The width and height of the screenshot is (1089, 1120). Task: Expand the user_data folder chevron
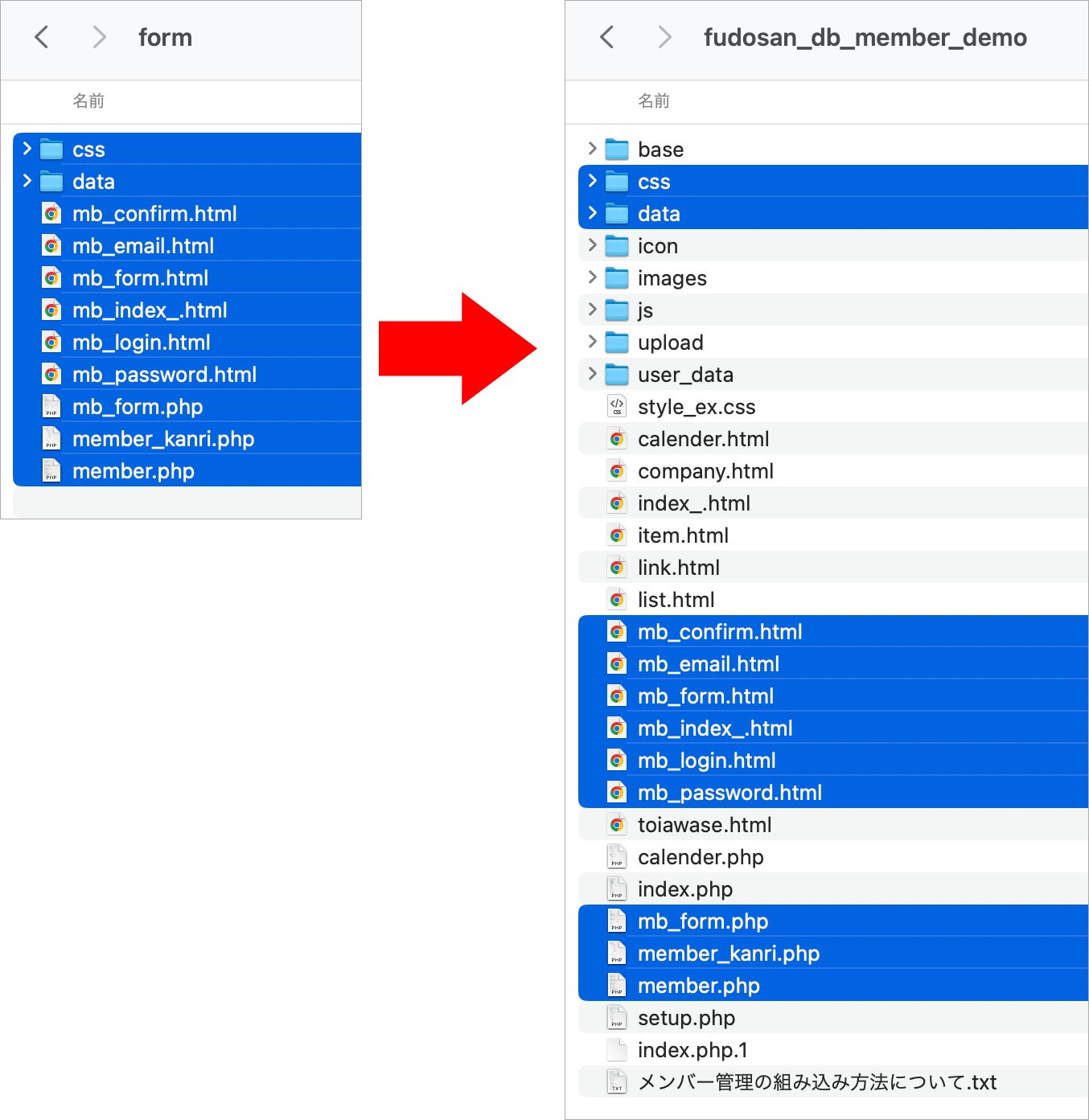[593, 374]
